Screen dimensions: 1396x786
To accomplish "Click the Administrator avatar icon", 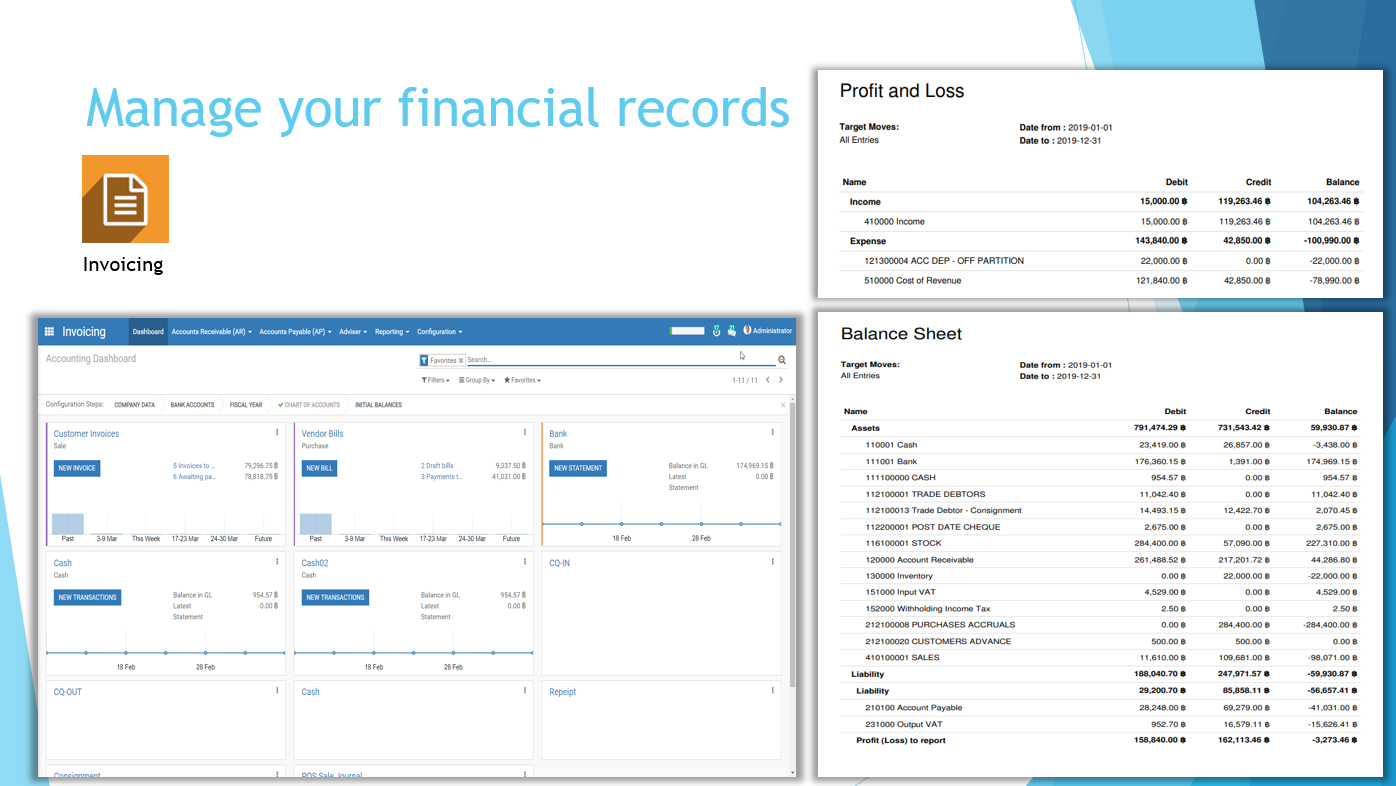I will tap(747, 331).
